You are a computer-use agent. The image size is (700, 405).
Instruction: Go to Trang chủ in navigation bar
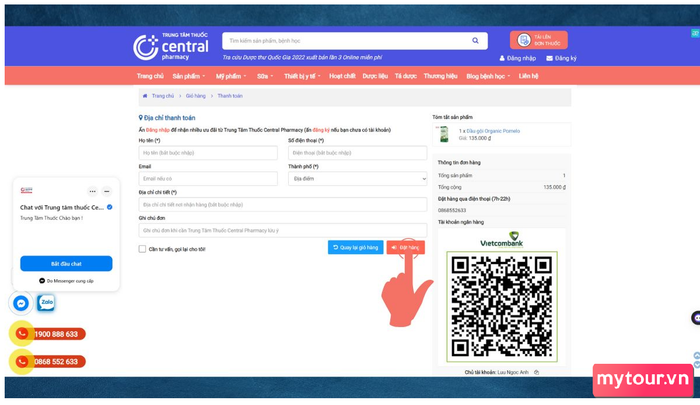point(150,76)
